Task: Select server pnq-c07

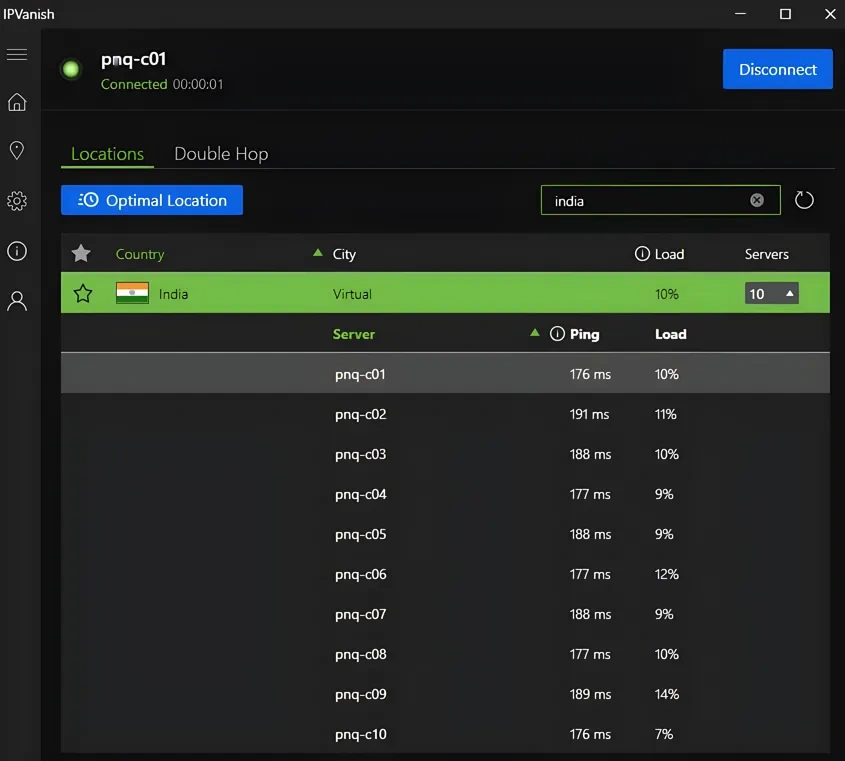Action: click(445, 613)
